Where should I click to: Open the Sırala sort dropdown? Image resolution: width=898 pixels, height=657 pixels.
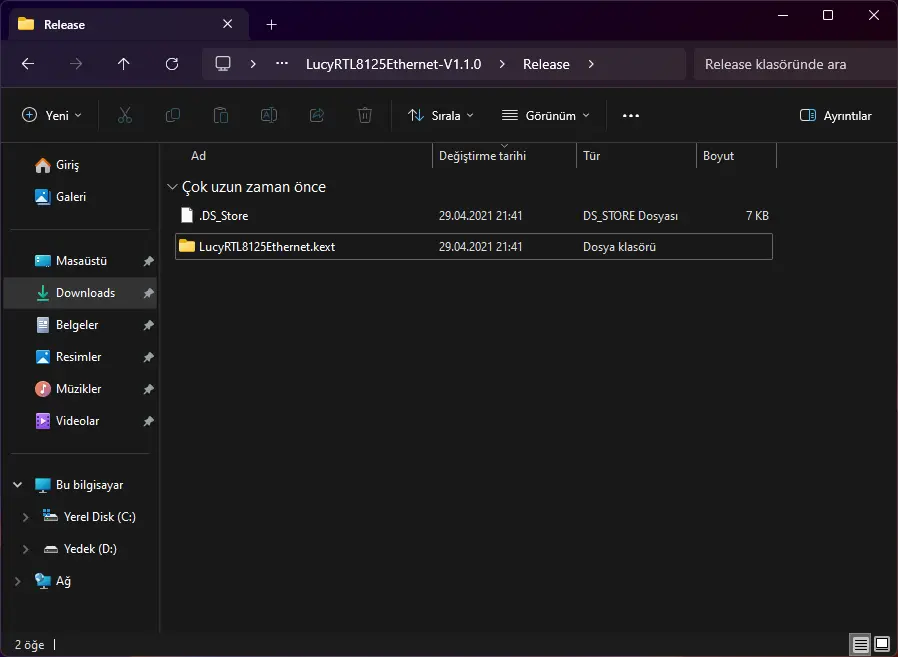point(440,116)
